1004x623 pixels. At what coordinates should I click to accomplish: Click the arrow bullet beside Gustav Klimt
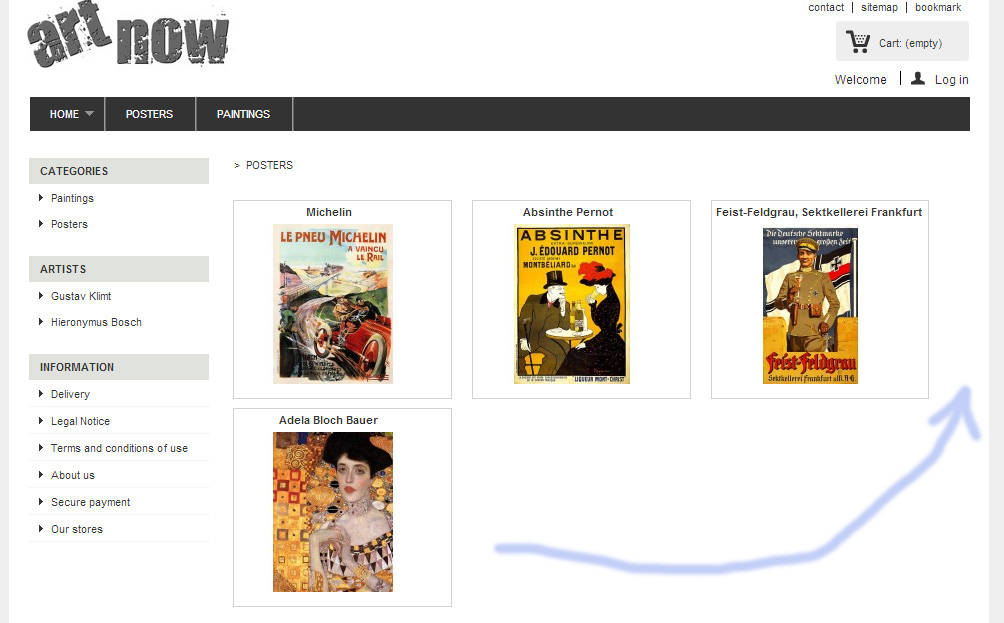pyautogui.click(x=41, y=296)
